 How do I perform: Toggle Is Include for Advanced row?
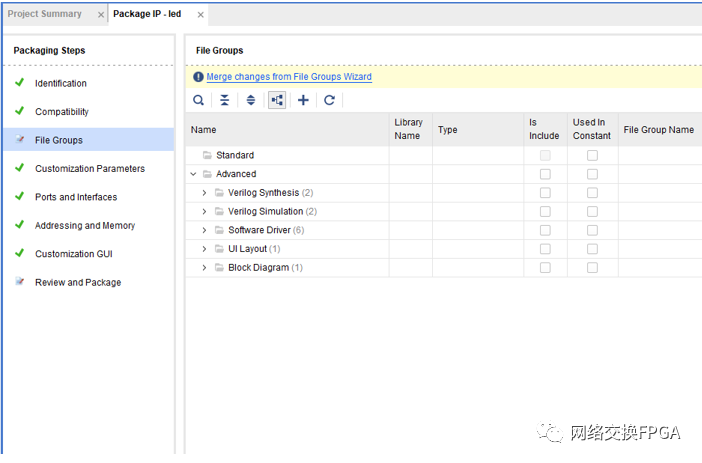tap(545, 174)
